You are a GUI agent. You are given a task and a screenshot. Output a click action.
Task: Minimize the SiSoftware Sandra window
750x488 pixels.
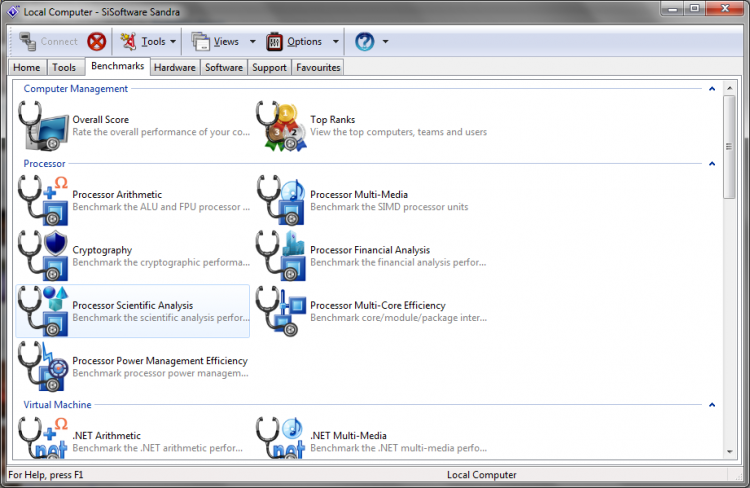(673, 9)
